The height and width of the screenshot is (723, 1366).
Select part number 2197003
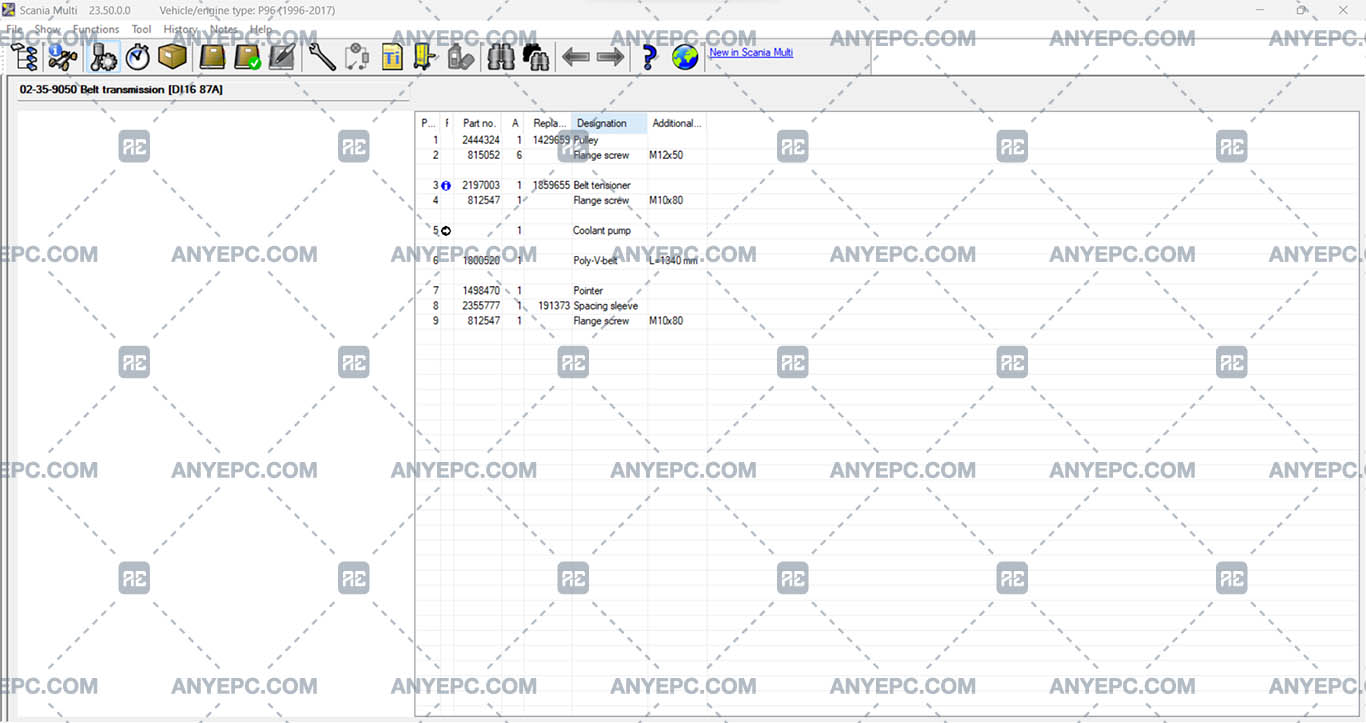pyautogui.click(x=481, y=185)
